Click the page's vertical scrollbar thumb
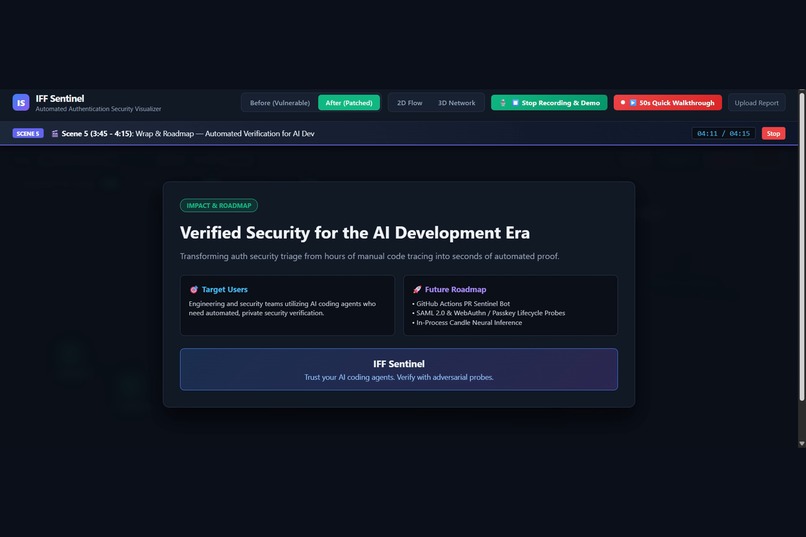This screenshot has width=806, height=537. pyautogui.click(x=802, y=247)
